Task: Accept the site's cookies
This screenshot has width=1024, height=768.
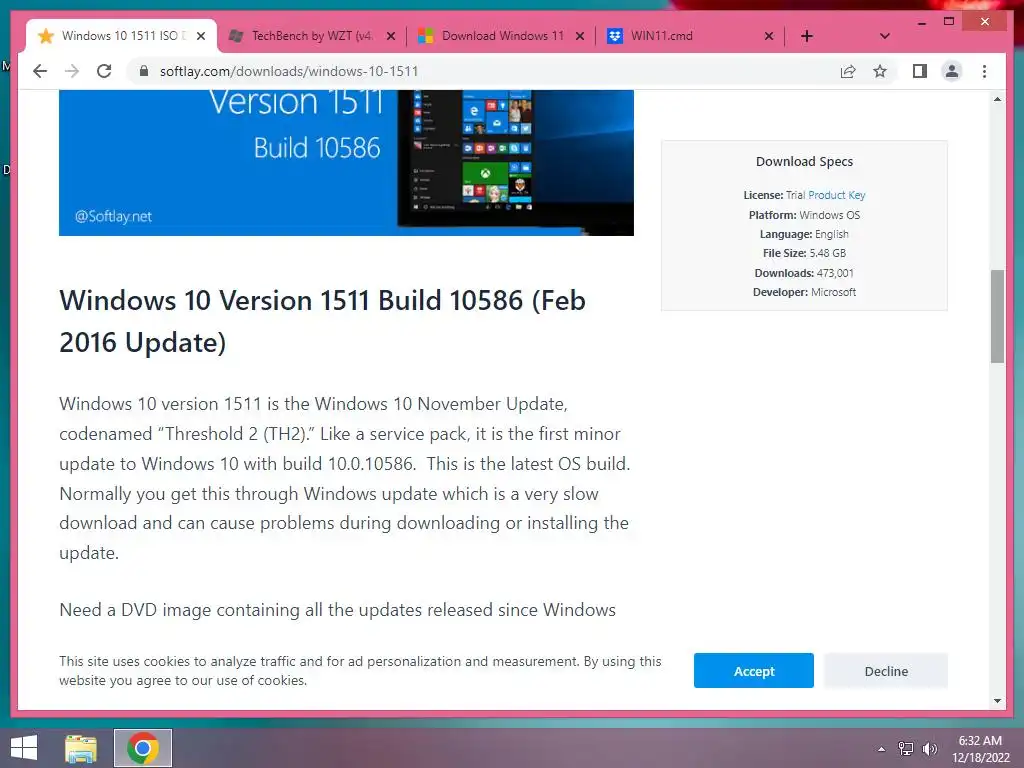Action: [x=754, y=671]
